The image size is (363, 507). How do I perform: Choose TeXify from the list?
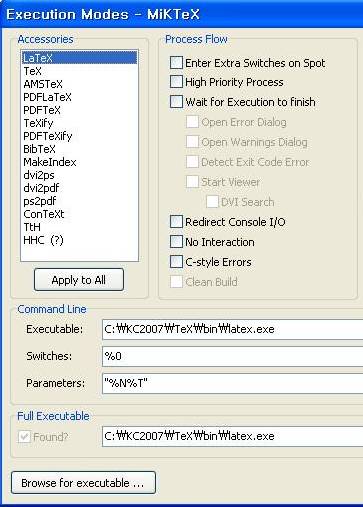(x=79, y=123)
